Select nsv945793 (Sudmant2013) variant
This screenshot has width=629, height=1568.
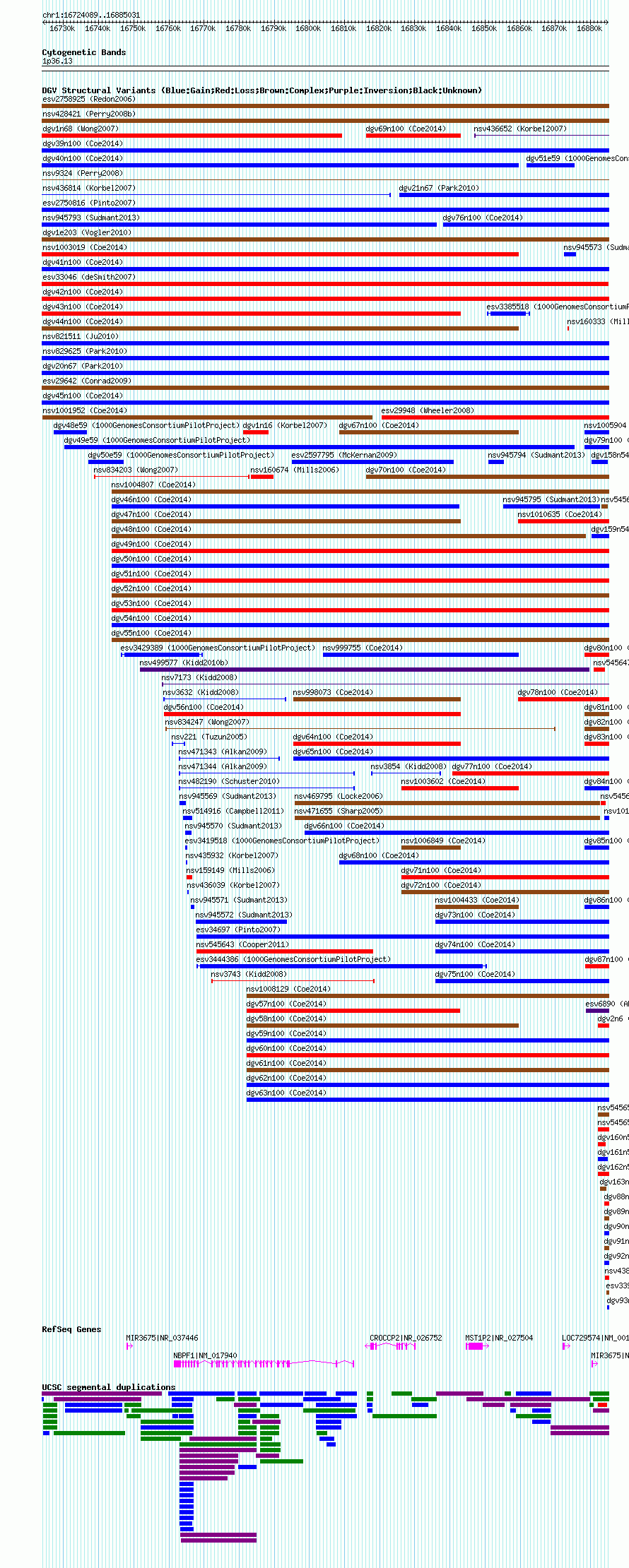tap(91, 218)
